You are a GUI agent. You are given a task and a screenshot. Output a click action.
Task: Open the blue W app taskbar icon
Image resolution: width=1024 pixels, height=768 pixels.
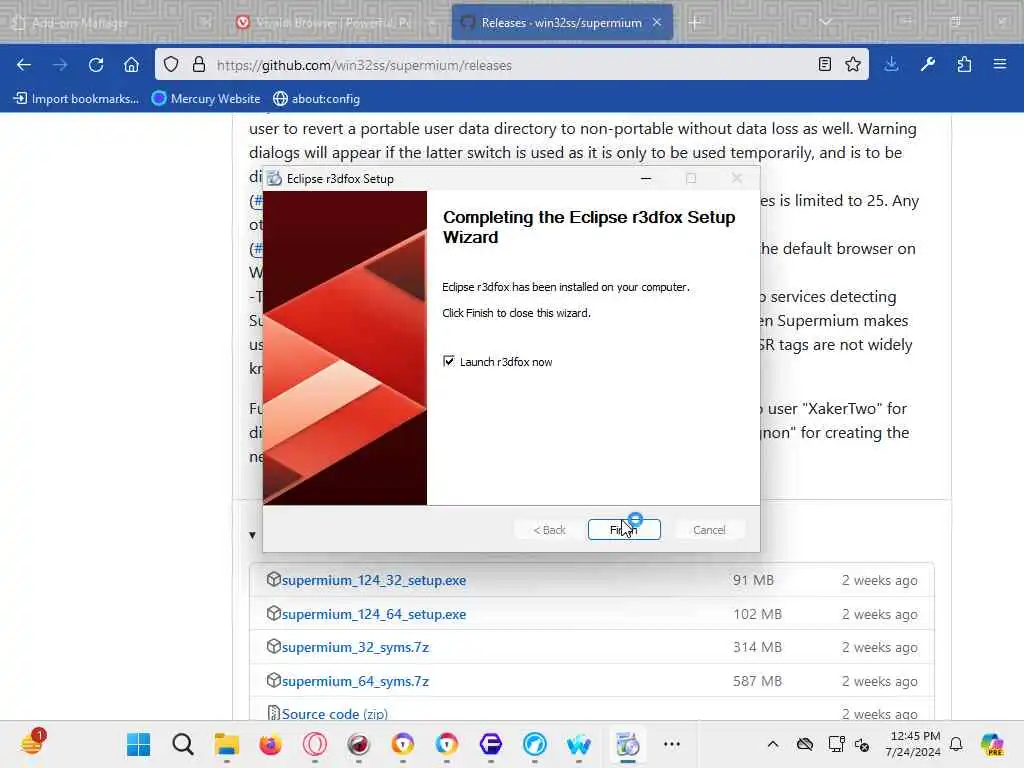tap(579, 744)
